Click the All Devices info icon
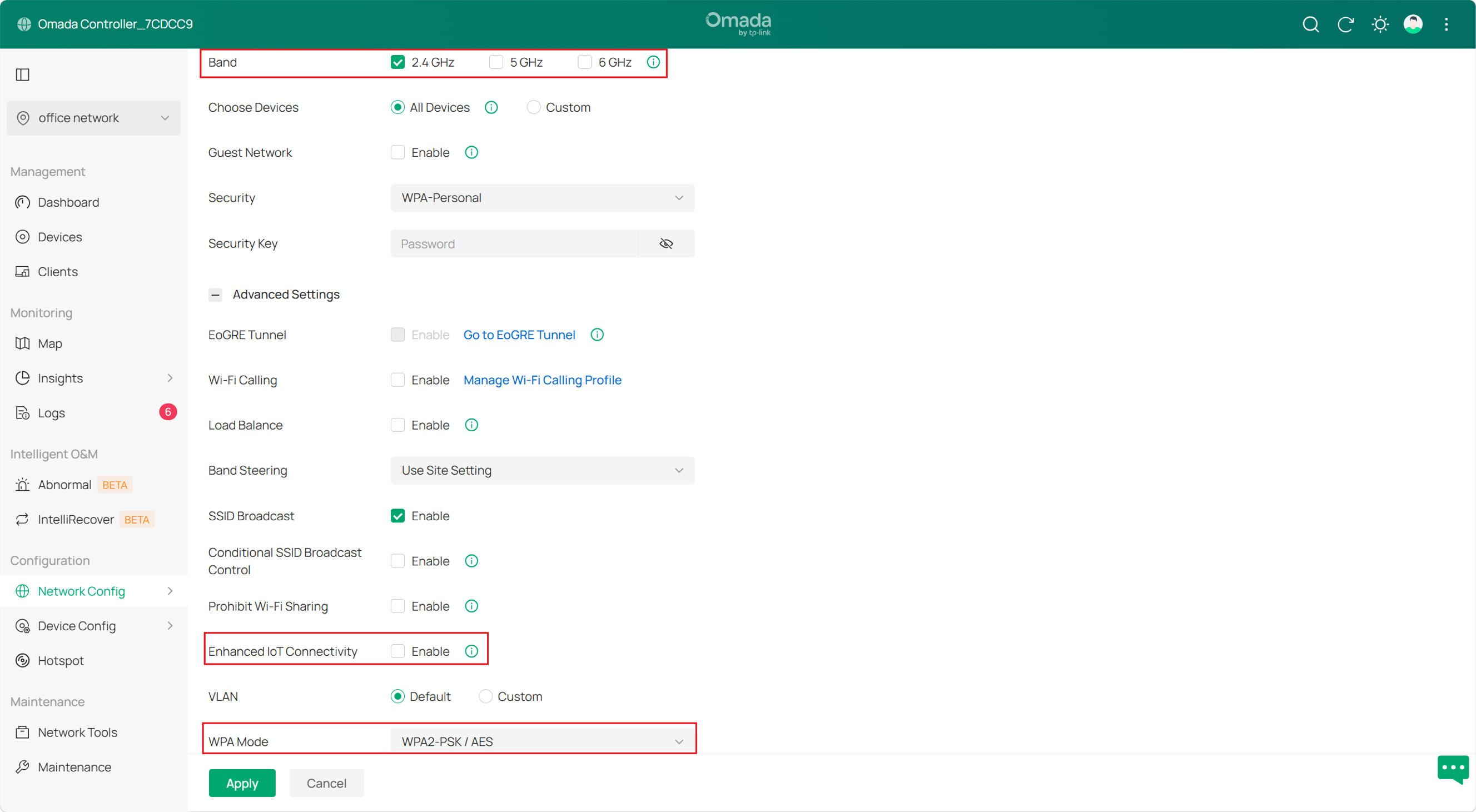Viewport: 1476px width, 812px height. [x=491, y=107]
